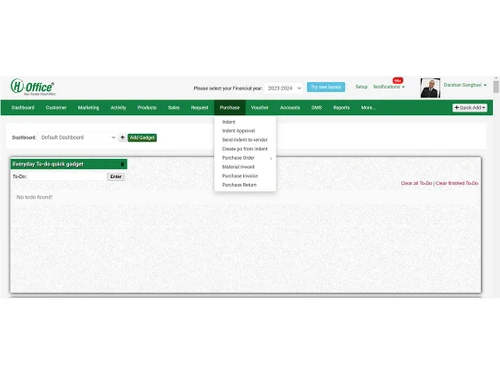The height and width of the screenshot is (375, 500).
Task: Open the Activity menu
Action: pyautogui.click(x=118, y=108)
